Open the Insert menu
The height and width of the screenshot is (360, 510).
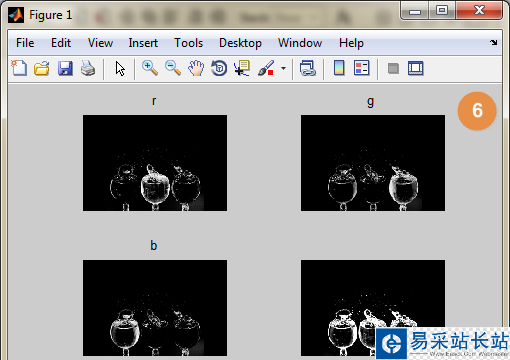[143, 43]
